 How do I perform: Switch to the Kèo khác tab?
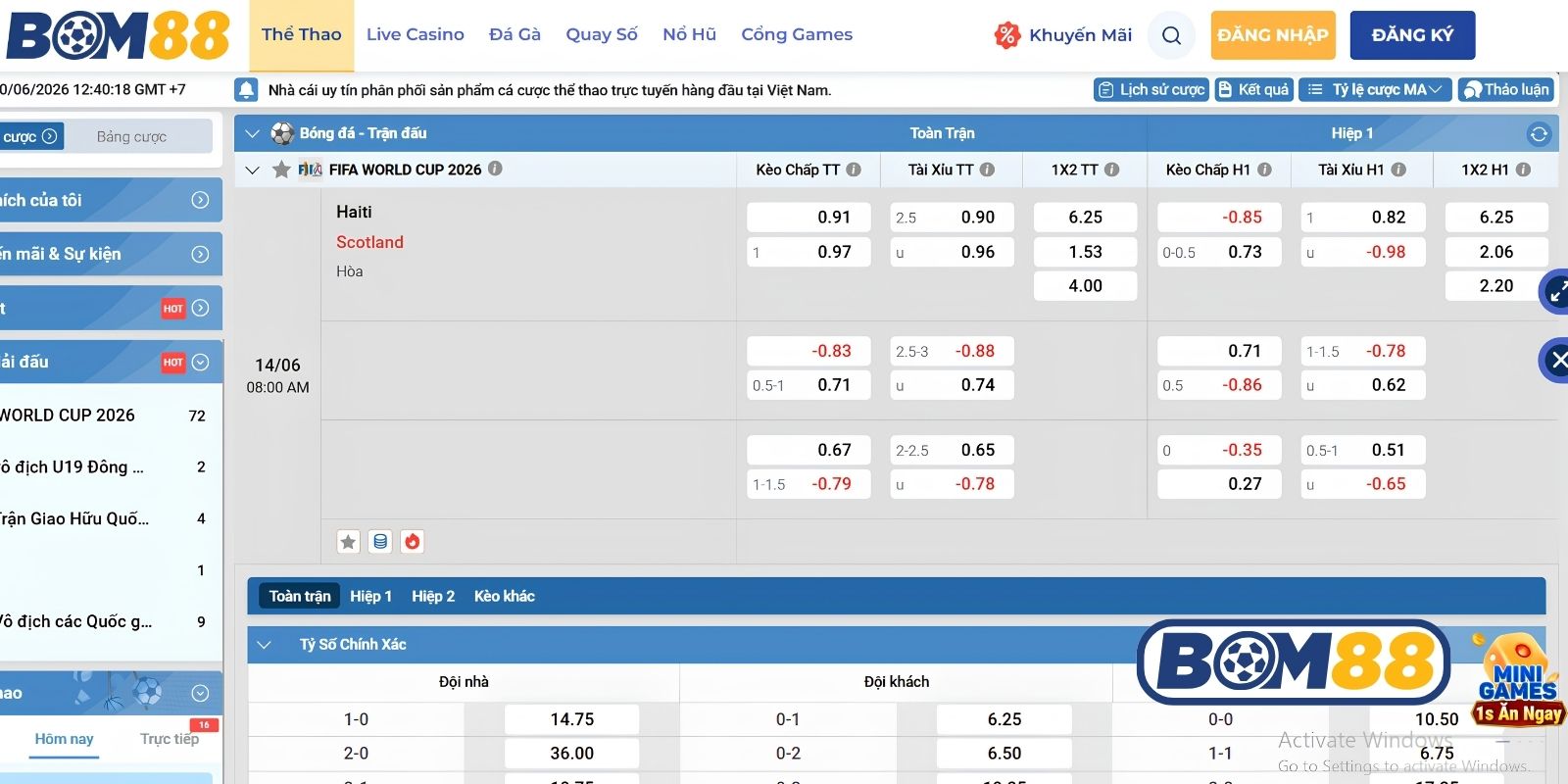pos(505,596)
